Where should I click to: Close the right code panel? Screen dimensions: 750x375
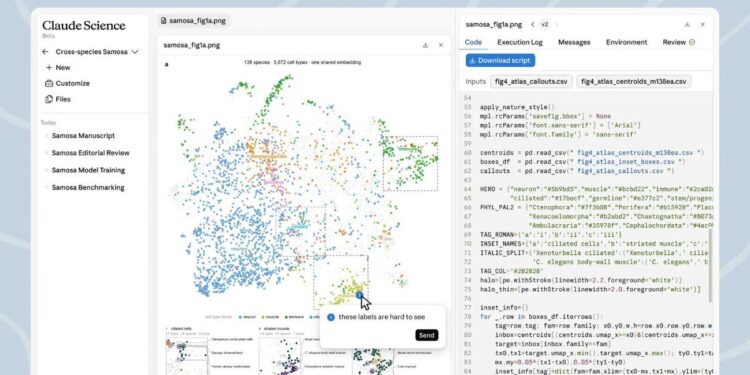pyautogui.click(x=703, y=24)
